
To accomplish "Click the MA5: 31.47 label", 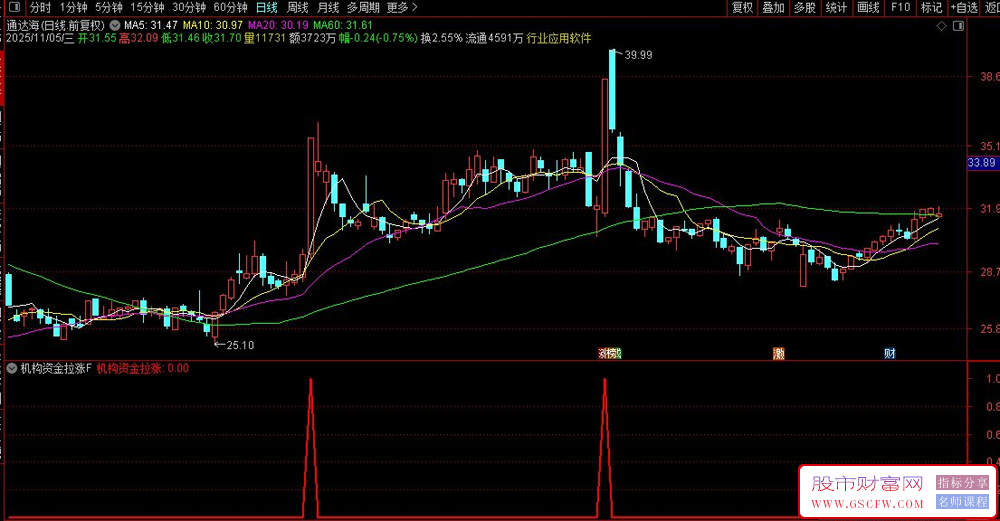I will 151,26.
